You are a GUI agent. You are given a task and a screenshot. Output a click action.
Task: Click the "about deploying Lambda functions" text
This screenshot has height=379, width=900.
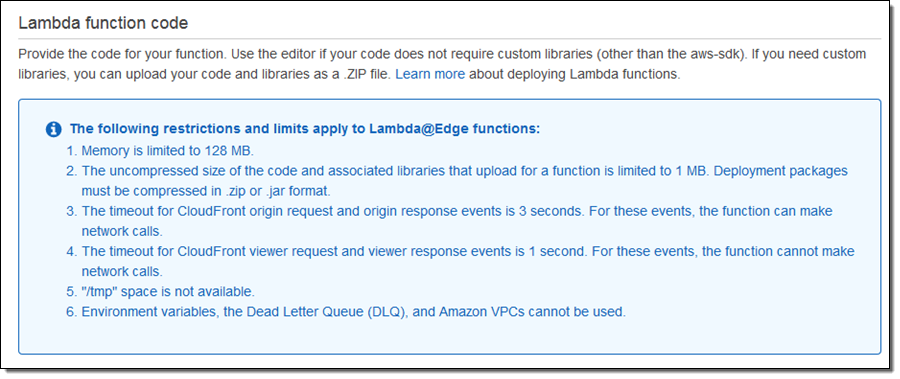coord(575,75)
